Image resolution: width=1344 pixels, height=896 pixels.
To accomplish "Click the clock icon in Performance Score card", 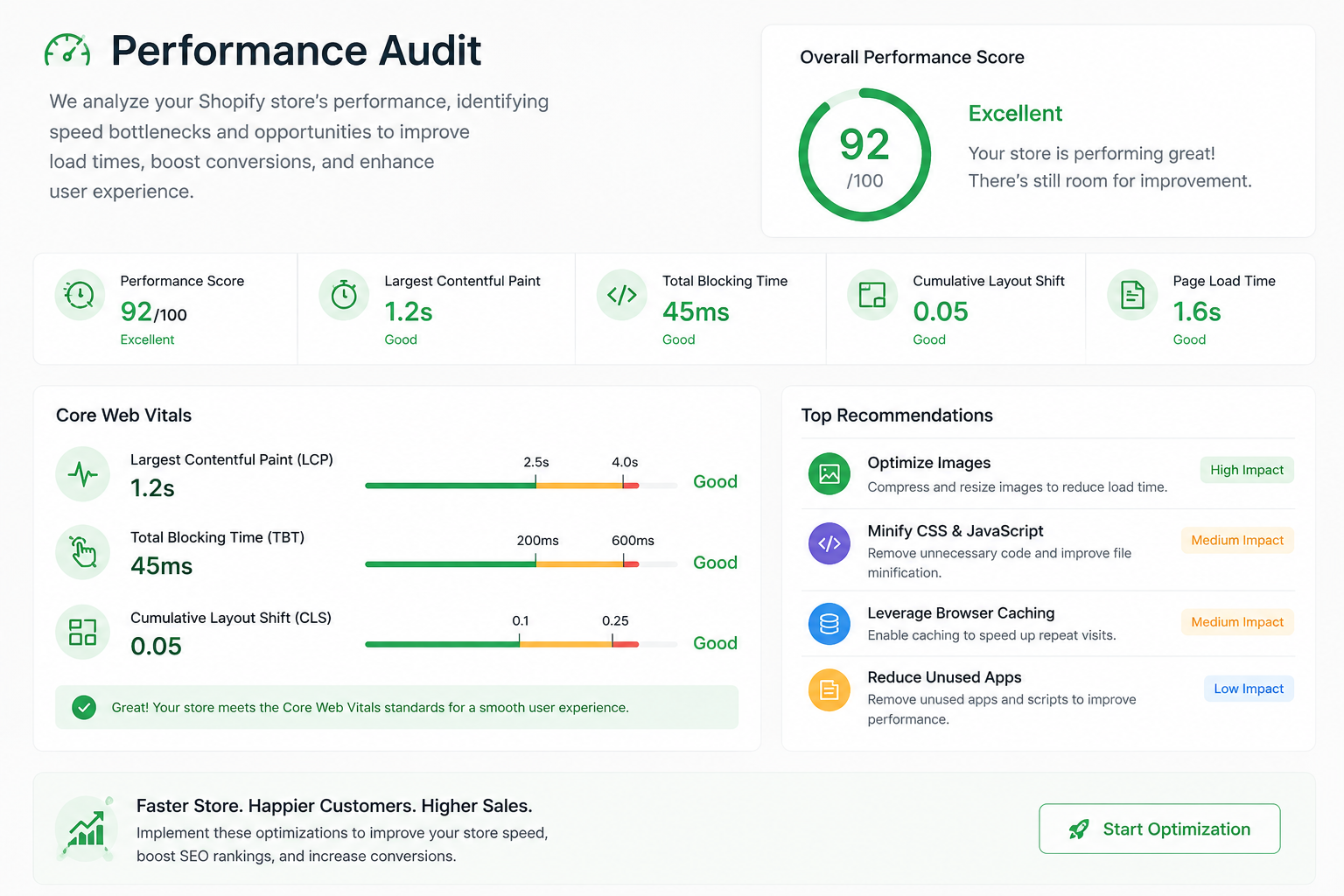I will click(x=80, y=295).
